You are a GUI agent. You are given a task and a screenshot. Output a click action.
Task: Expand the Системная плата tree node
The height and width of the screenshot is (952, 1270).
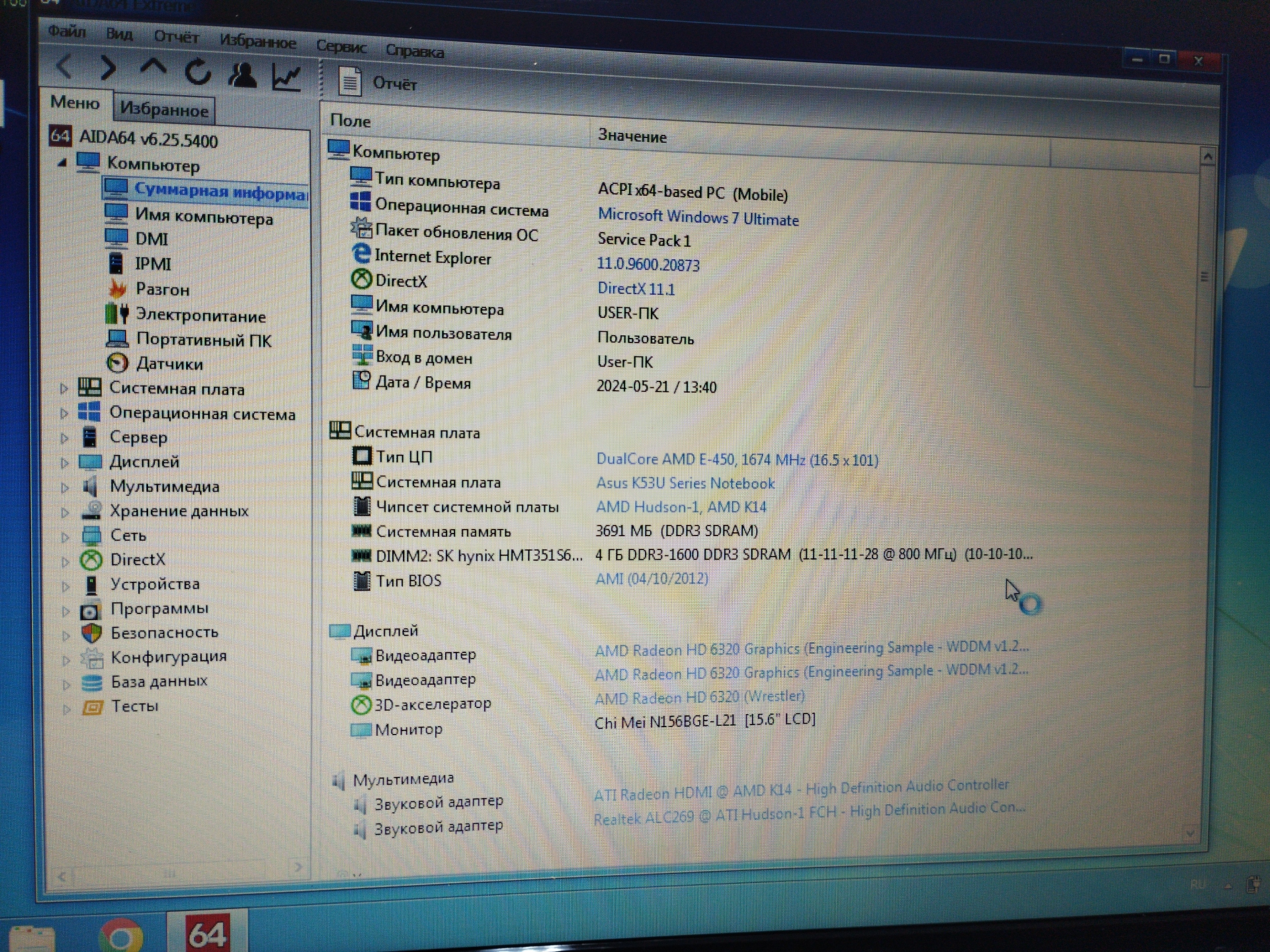point(63,388)
